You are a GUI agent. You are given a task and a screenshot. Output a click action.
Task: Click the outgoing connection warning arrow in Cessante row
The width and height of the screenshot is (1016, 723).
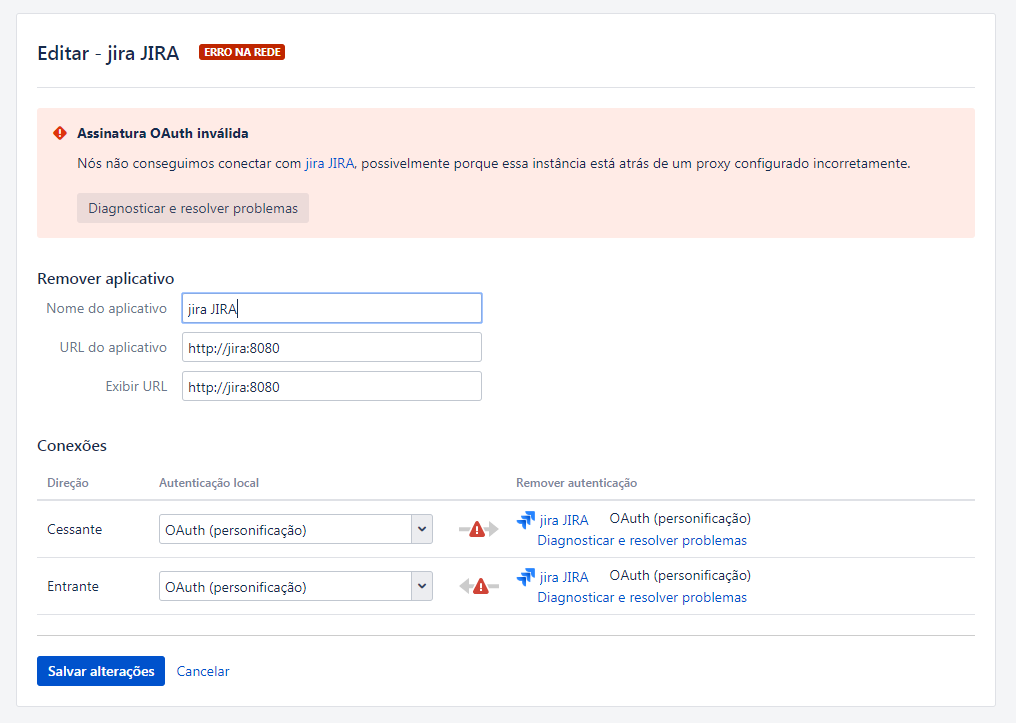[478, 529]
